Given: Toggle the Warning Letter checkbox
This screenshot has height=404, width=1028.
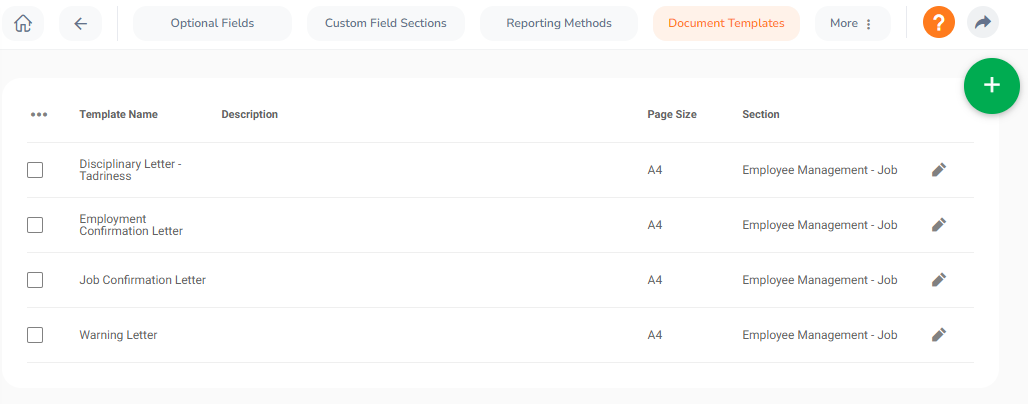Looking at the screenshot, I should coord(35,335).
